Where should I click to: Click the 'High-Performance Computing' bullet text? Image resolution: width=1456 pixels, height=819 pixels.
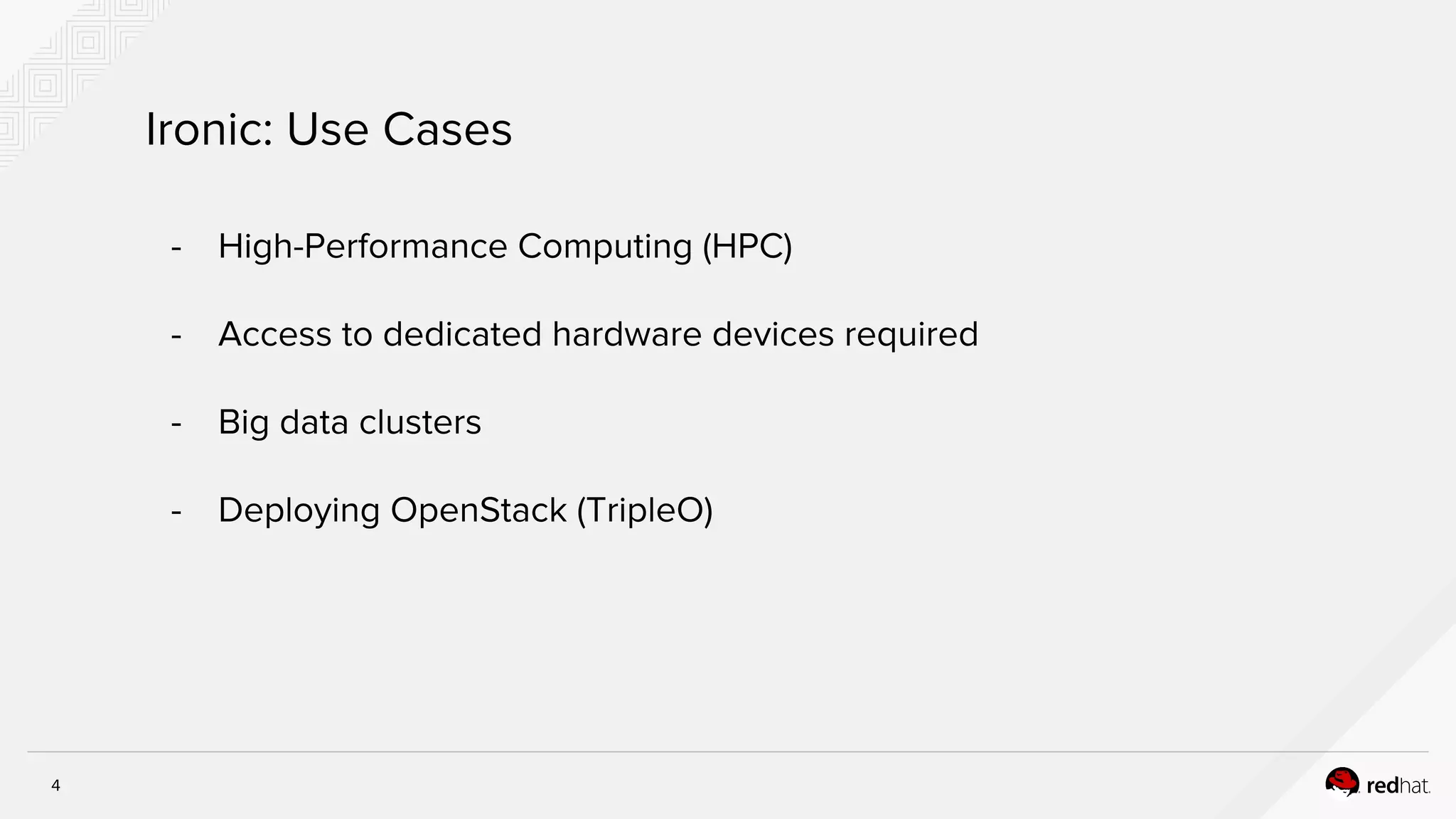(x=455, y=247)
